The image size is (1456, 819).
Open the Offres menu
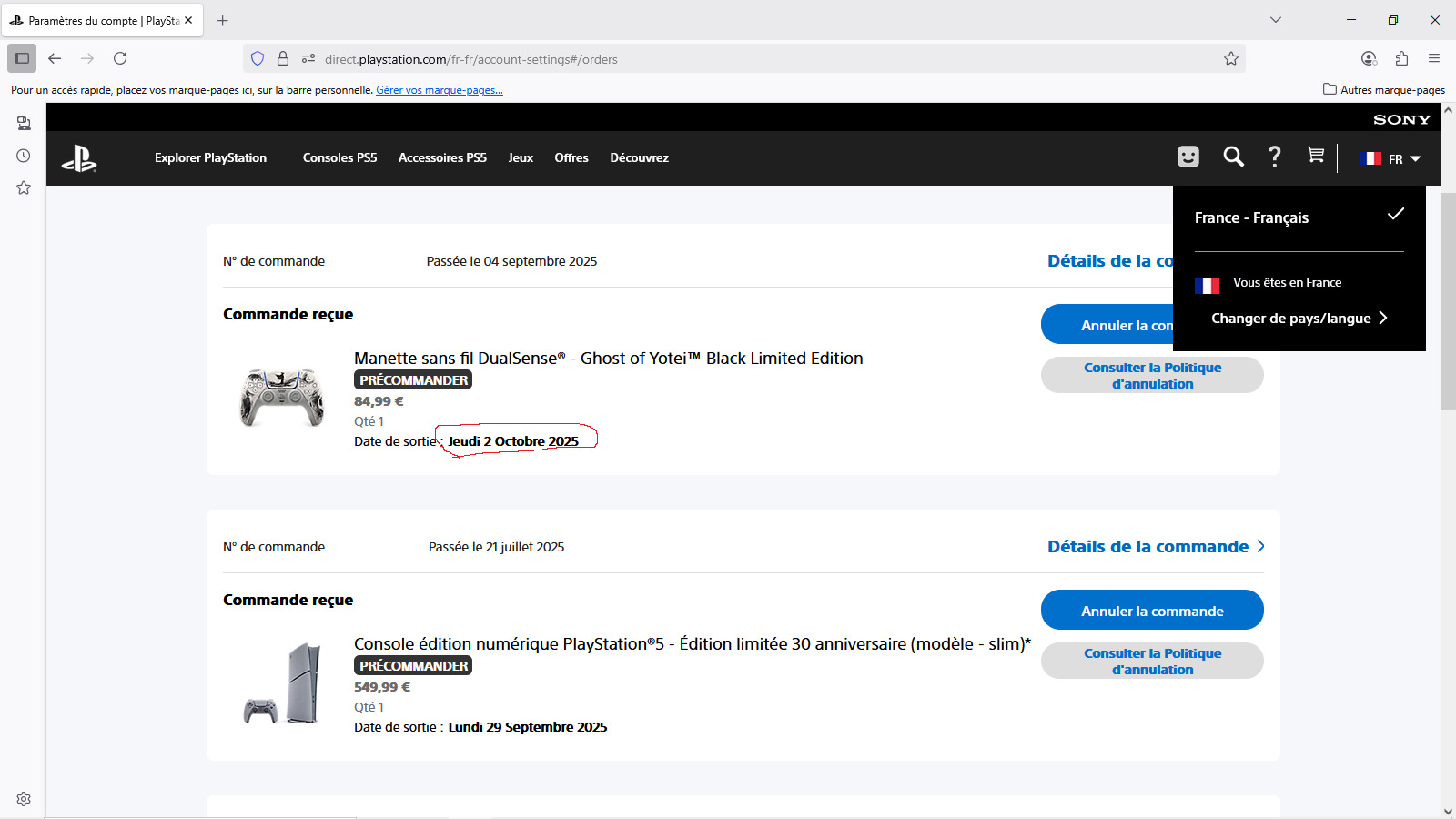571,157
